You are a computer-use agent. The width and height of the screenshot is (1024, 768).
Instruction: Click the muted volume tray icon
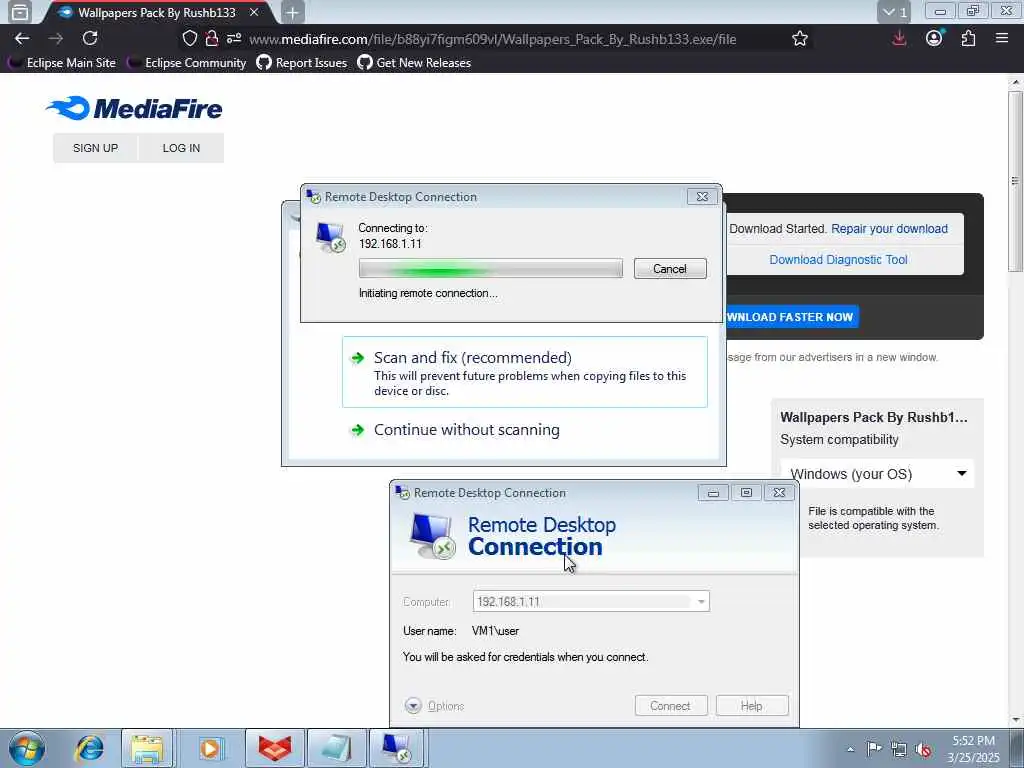(923, 749)
